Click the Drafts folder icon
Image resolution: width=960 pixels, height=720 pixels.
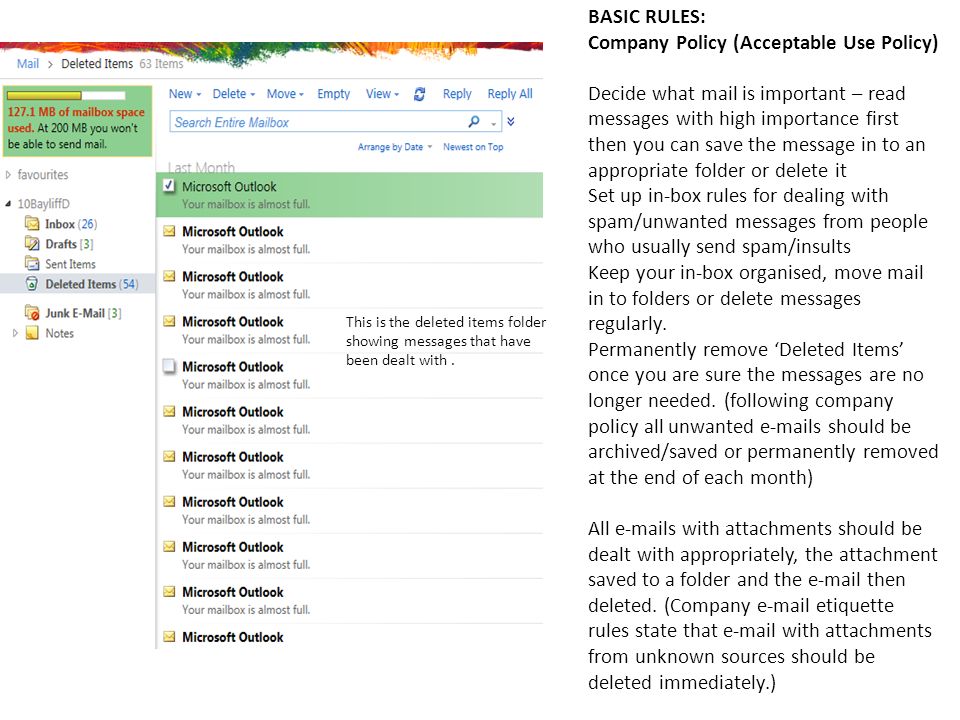tap(32, 243)
